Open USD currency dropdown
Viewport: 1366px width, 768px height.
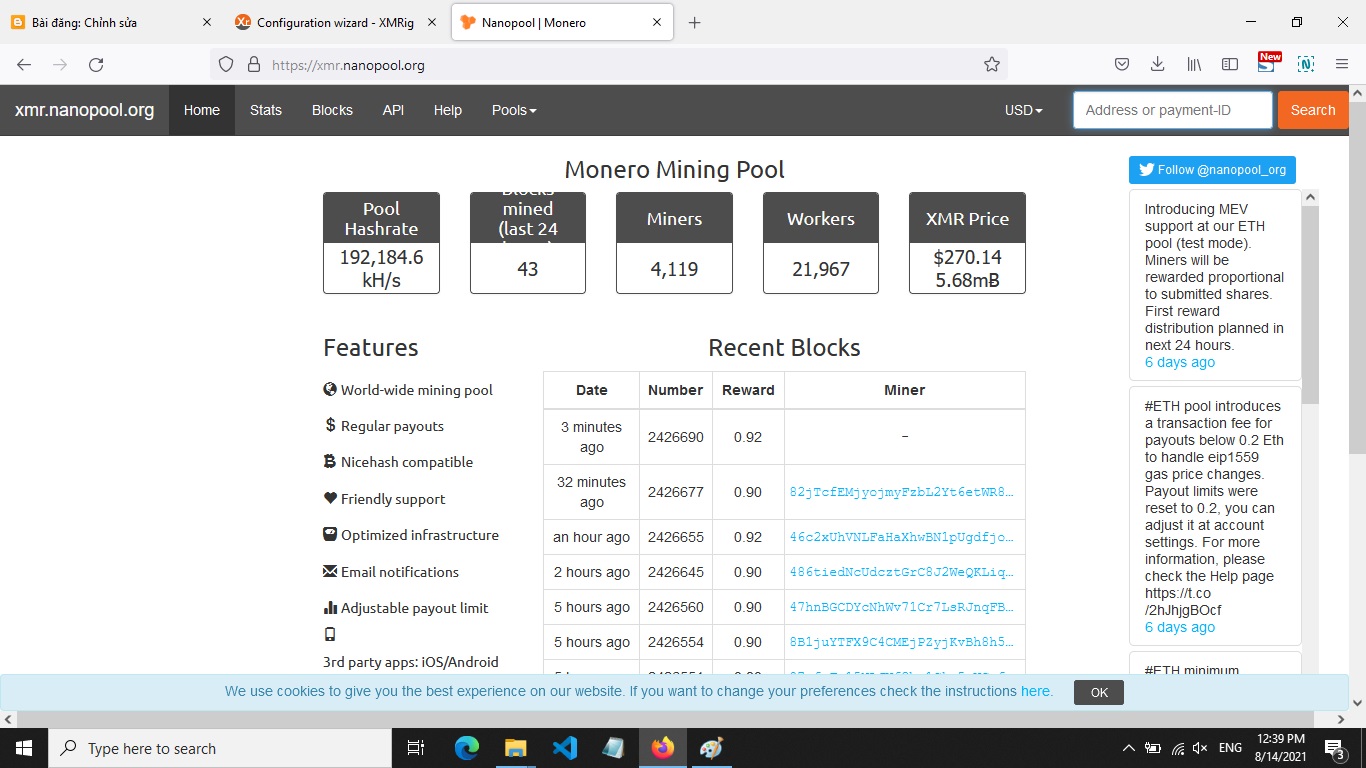[1023, 110]
